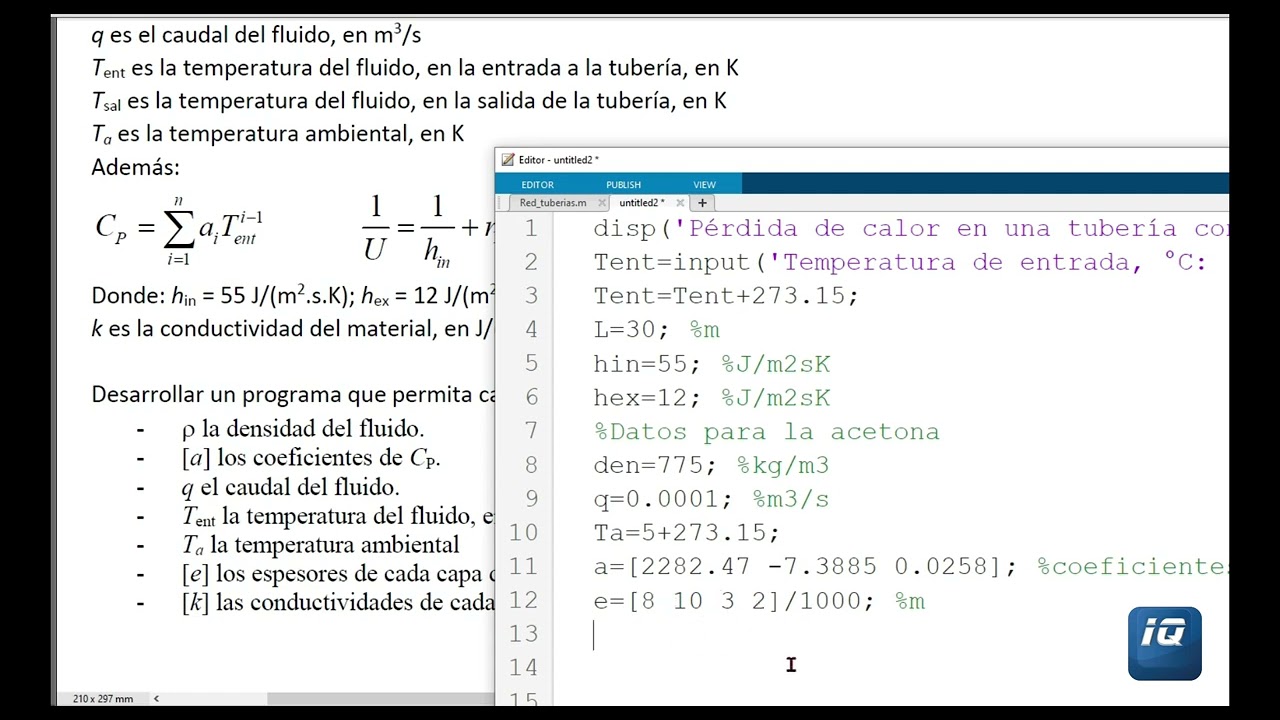
Task: Click the left scroll arrow in document window
Action: point(156,699)
